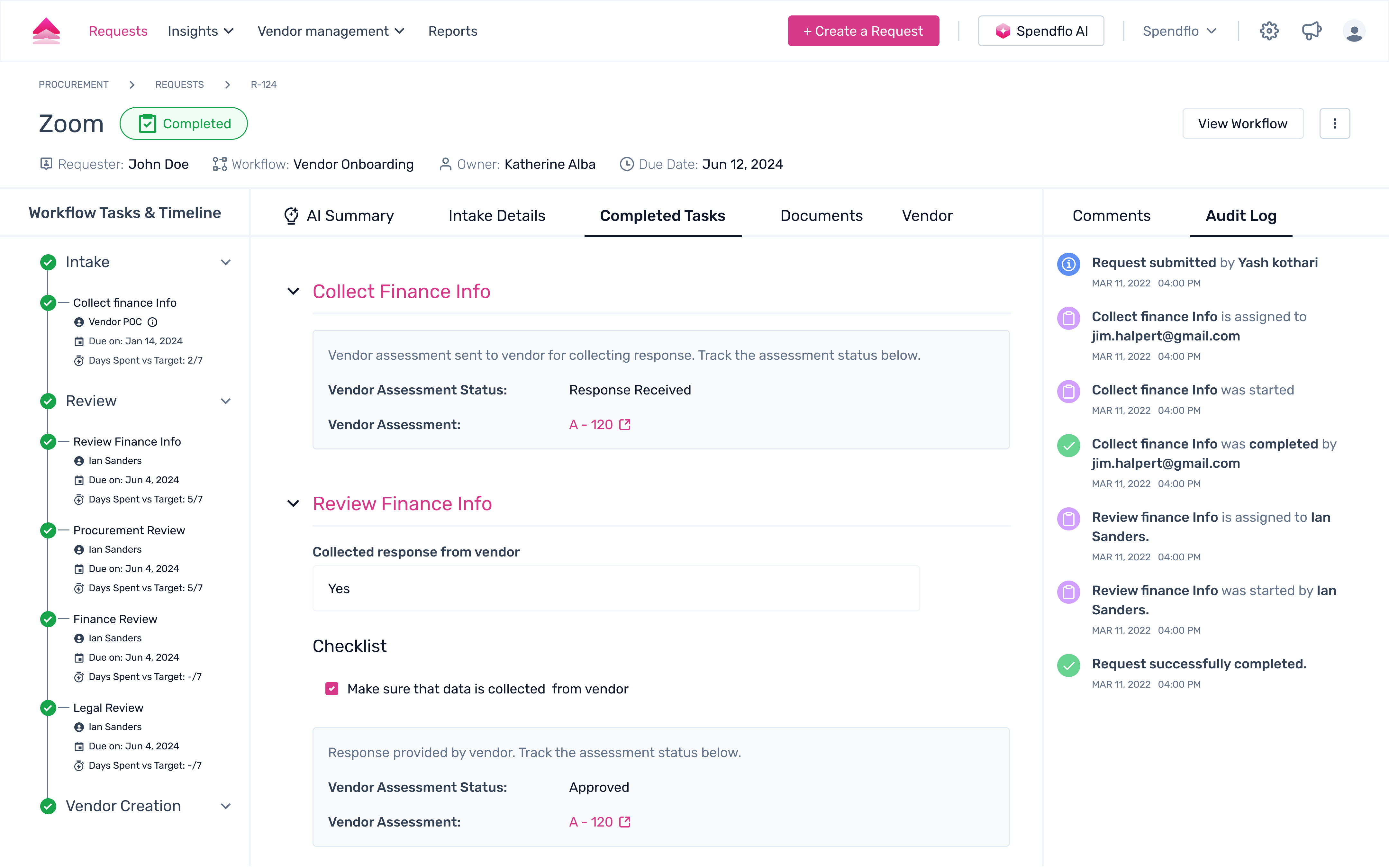The image size is (1389, 868).
Task: Click the Spendflo home logo
Action: pos(47,31)
